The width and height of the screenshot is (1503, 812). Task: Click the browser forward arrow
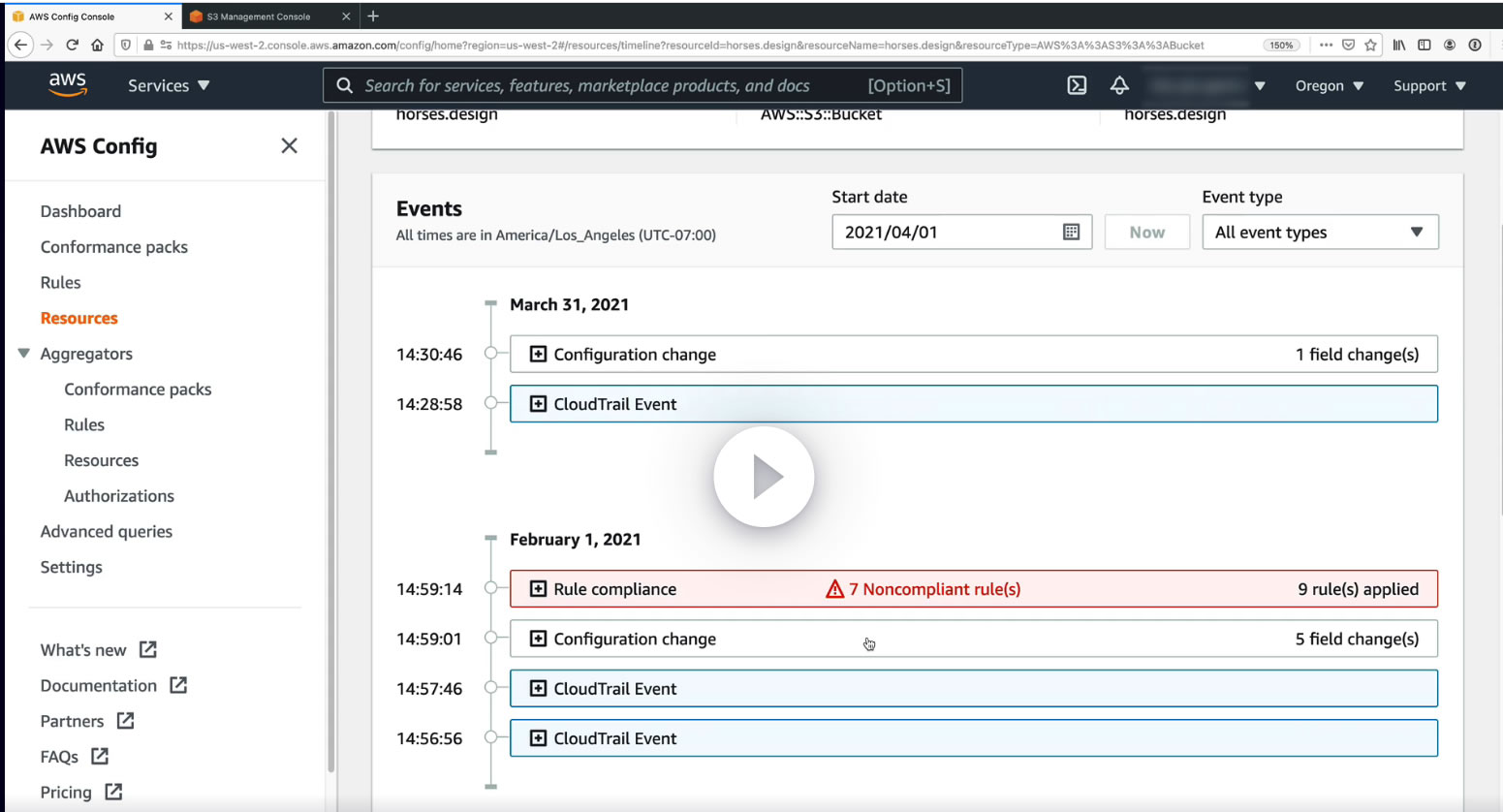pyautogui.click(x=47, y=45)
